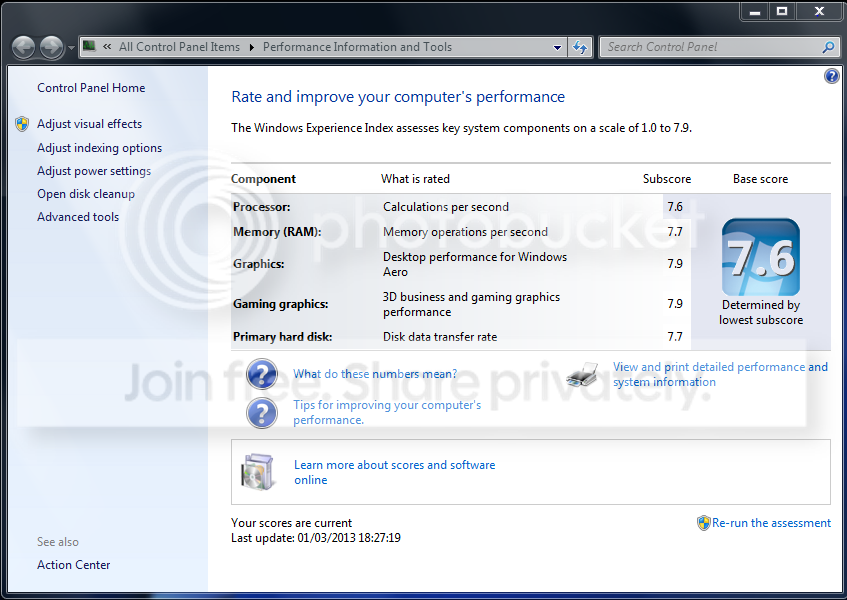
Task: Click the refresh icon beside the address bar
Action: 580,48
